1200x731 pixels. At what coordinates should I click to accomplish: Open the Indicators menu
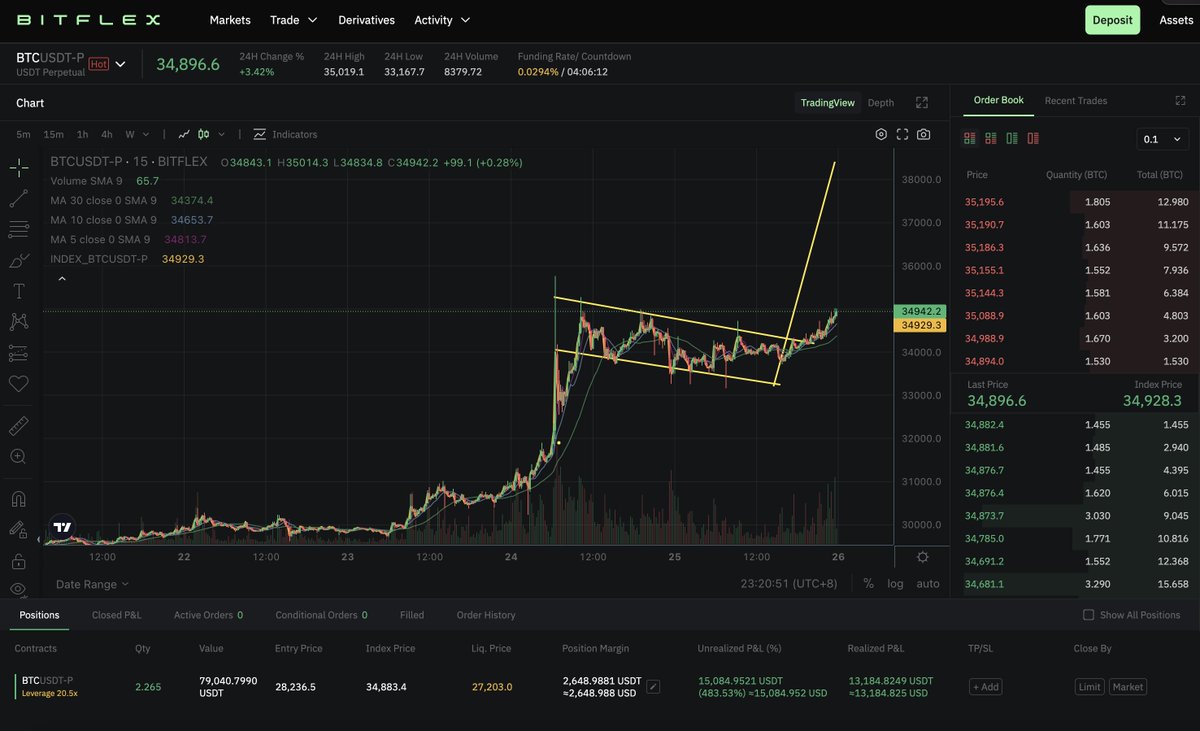(x=285, y=134)
